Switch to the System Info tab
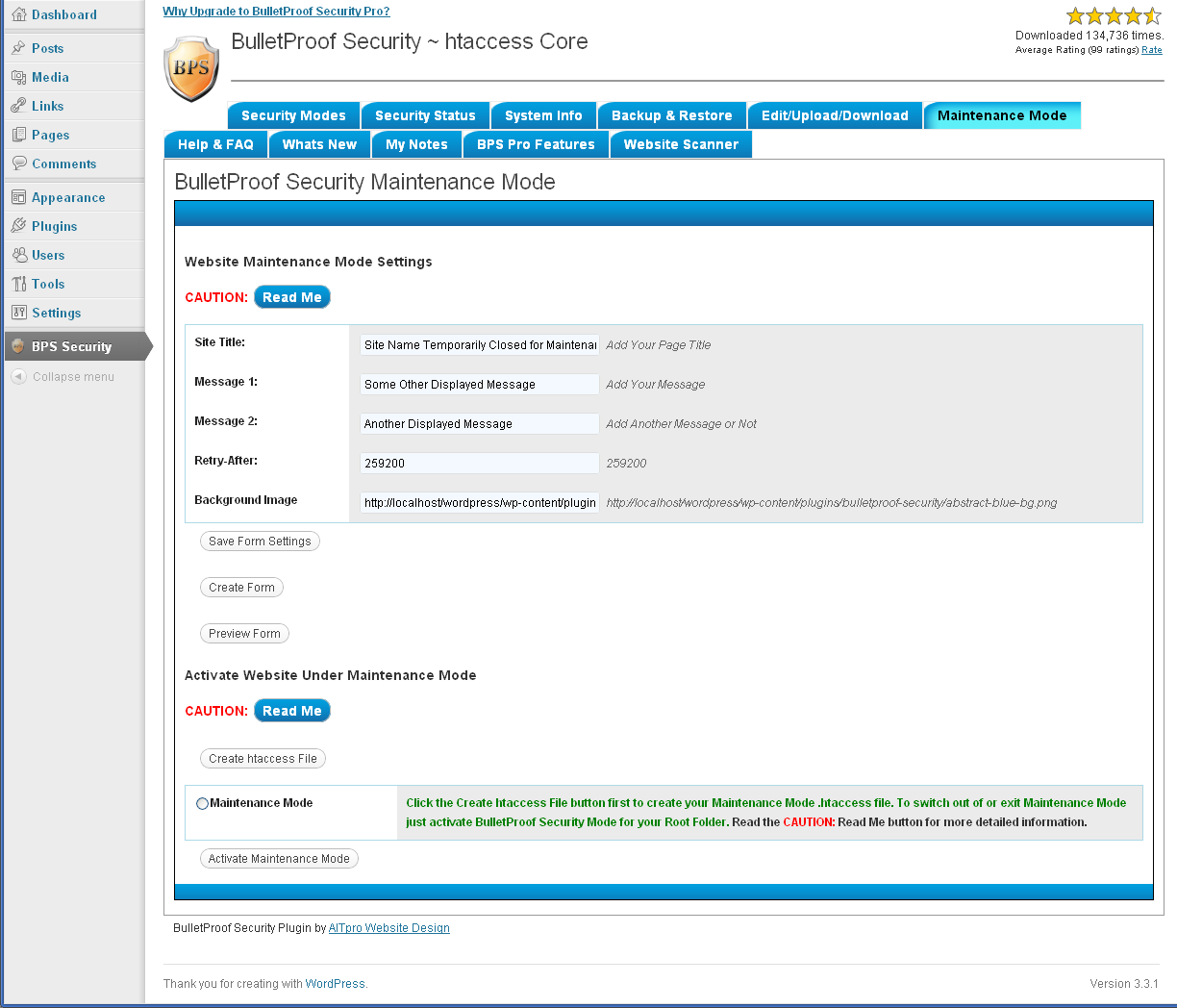1177x1008 pixels. pos(543,115)
